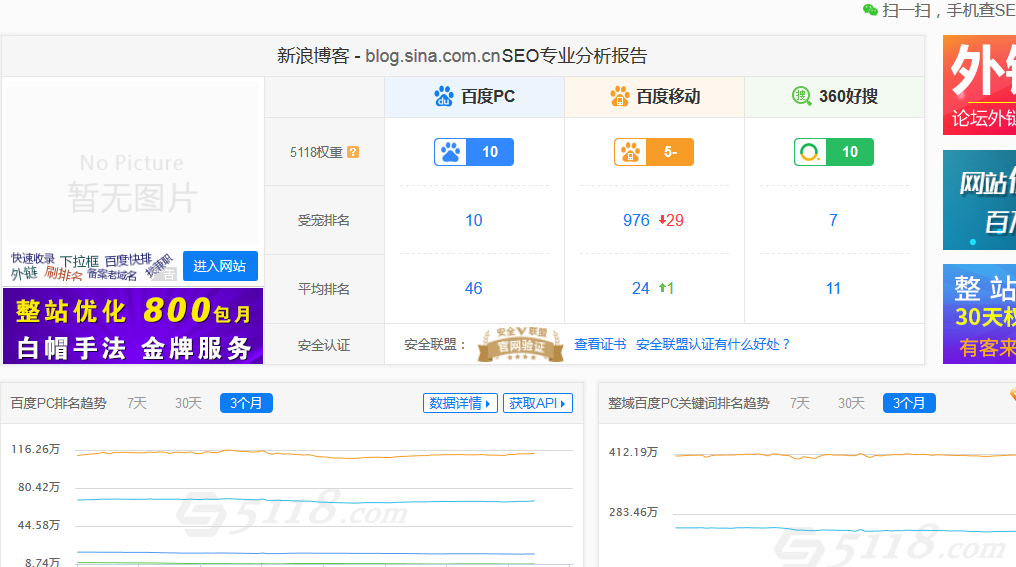Click the 整站优化 800包月 banner ad
The width and height of the screenshot is (1016, 567).
tap(133, 326)
